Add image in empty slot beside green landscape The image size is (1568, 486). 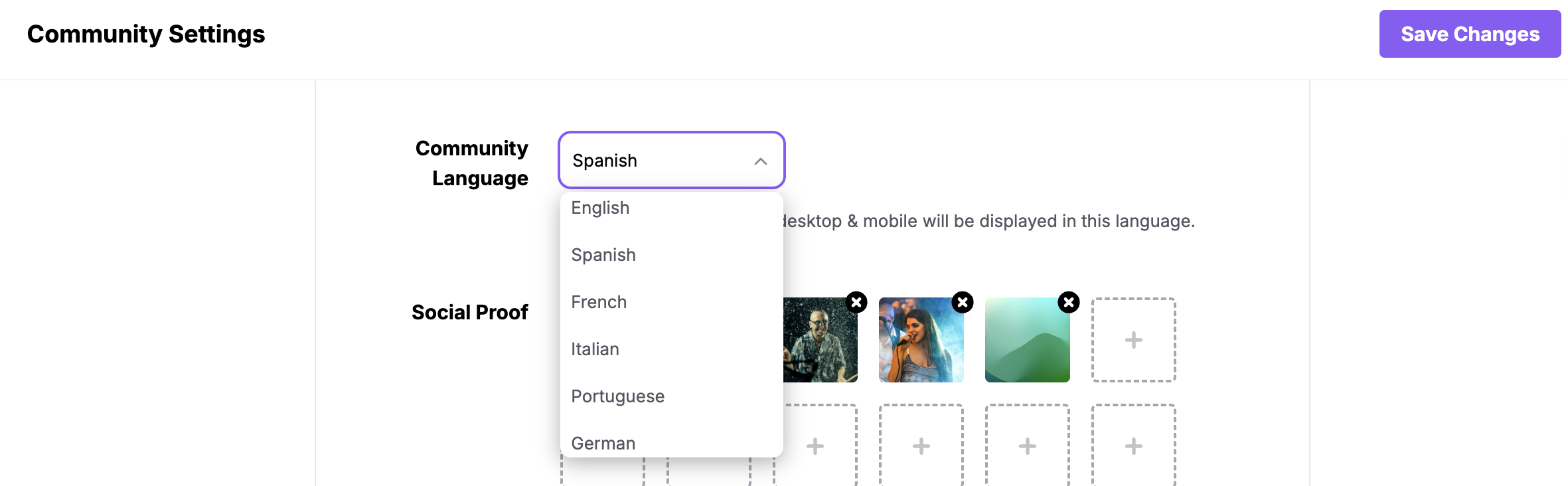pyautogui.click(x=1133, y=340)
